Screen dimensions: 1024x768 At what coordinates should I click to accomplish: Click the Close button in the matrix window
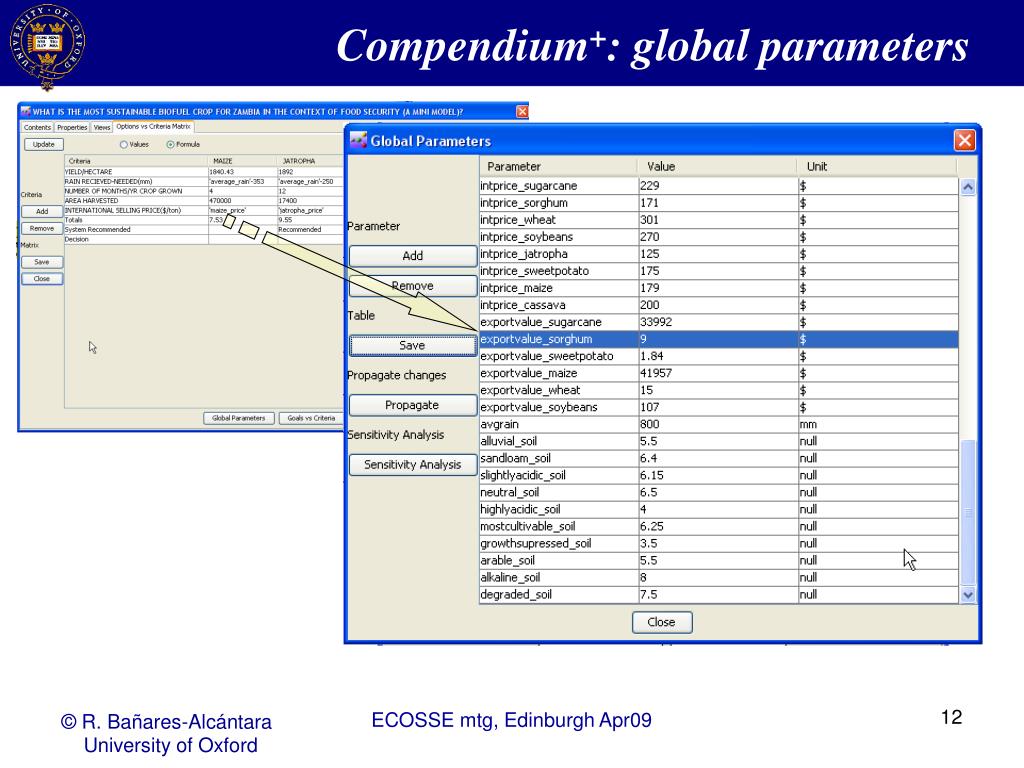click(x=42, y=279)
